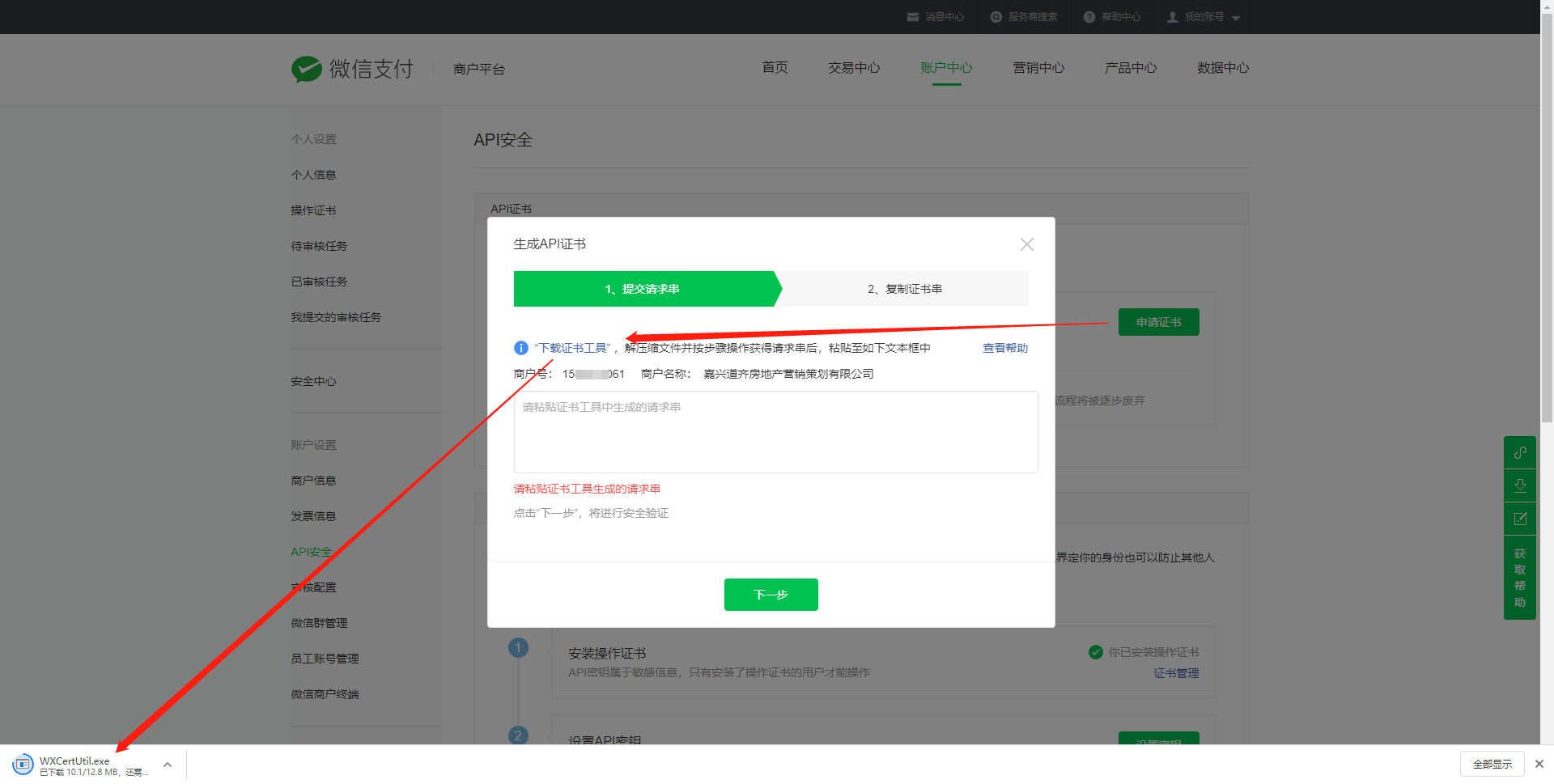Click the request string text box
The height and width of the screenshot is (784, 1554).
point(775,432)
